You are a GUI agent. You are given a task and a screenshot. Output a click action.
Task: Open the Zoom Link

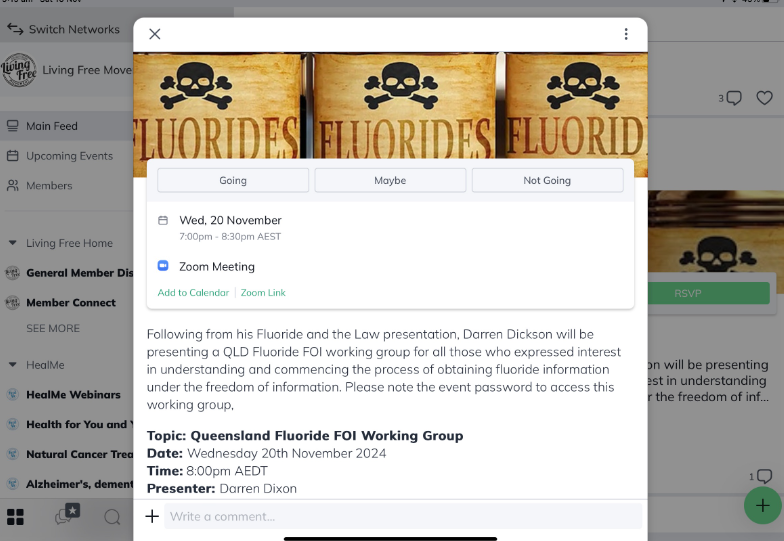263,292
